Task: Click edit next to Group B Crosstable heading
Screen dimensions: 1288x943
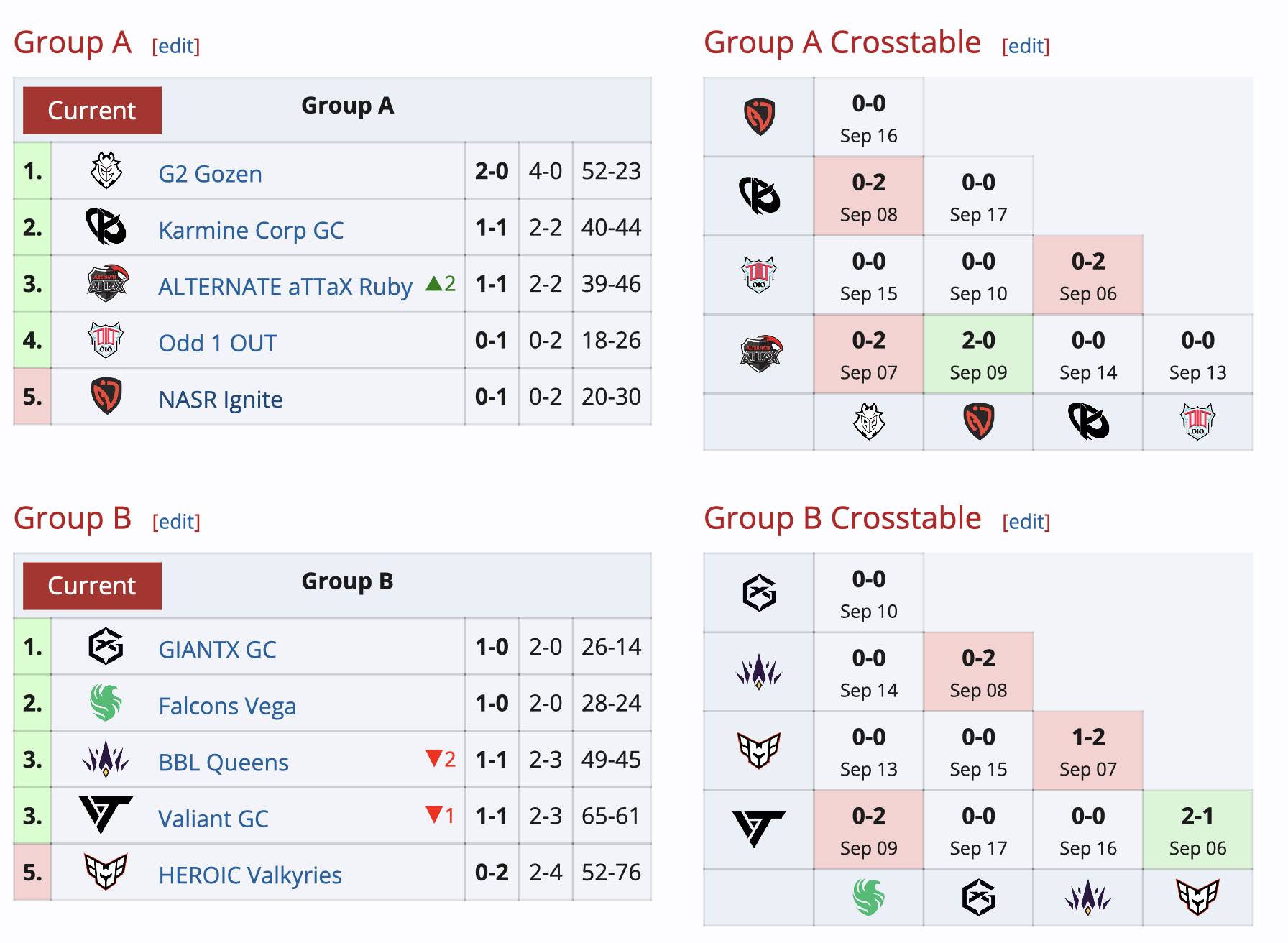Action: (1026, 522)
